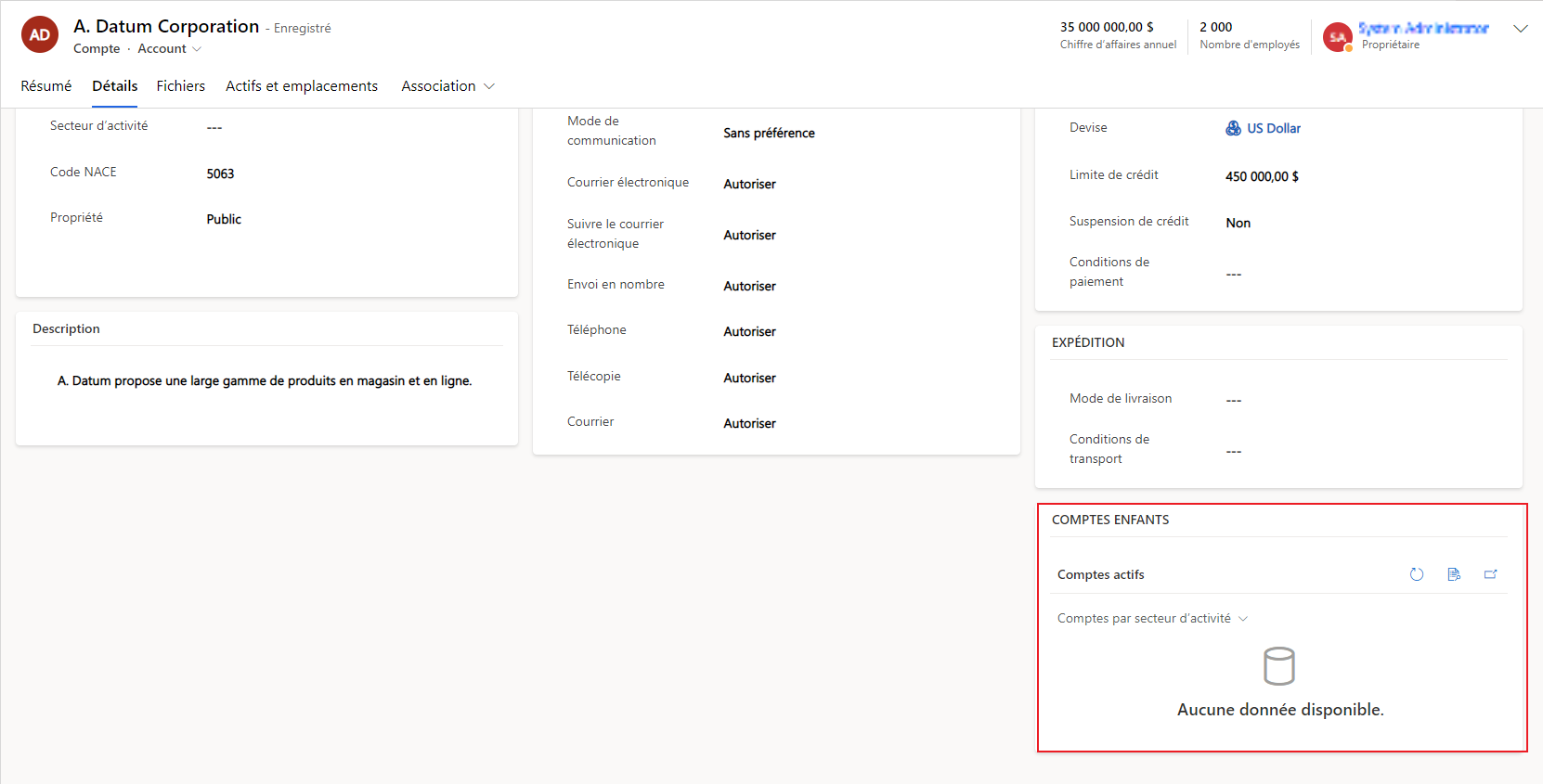This screenshot has width=1543, height=784.
Task: Open the view records icon in Comptes actifs
Action: click(1454, 574)
